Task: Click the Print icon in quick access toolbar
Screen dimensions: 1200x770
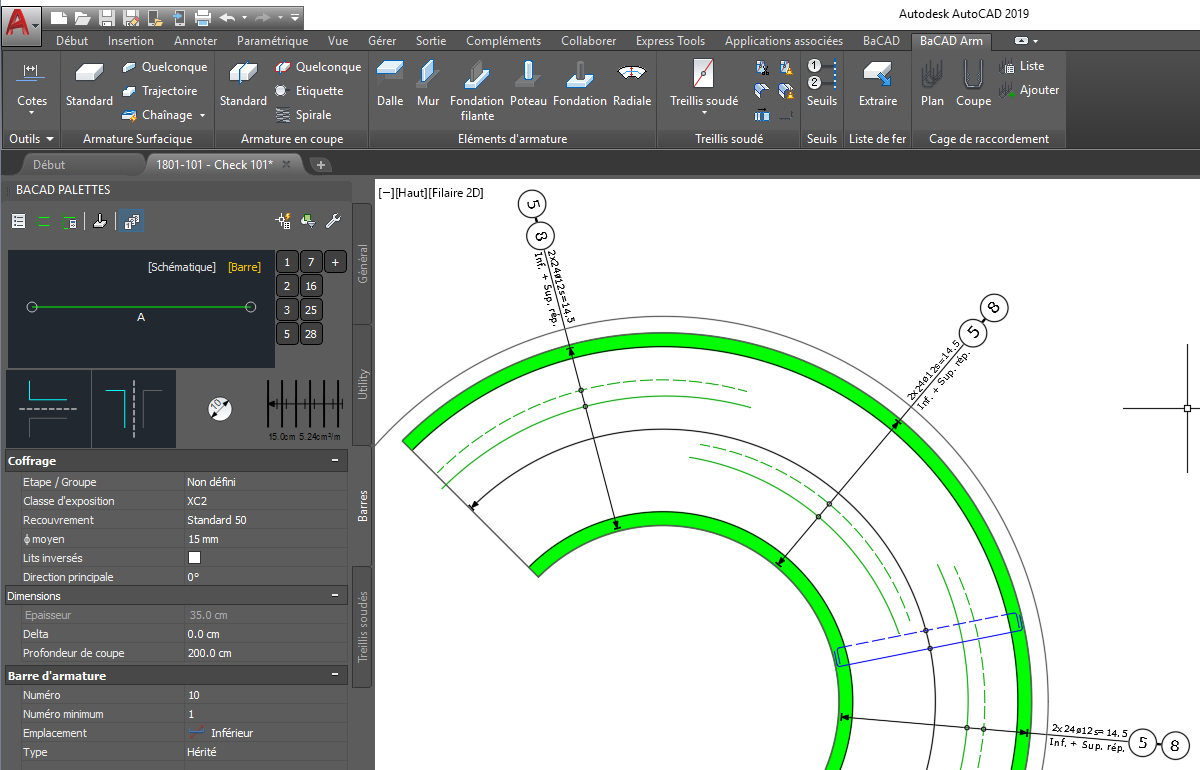Action: (202, 17)
